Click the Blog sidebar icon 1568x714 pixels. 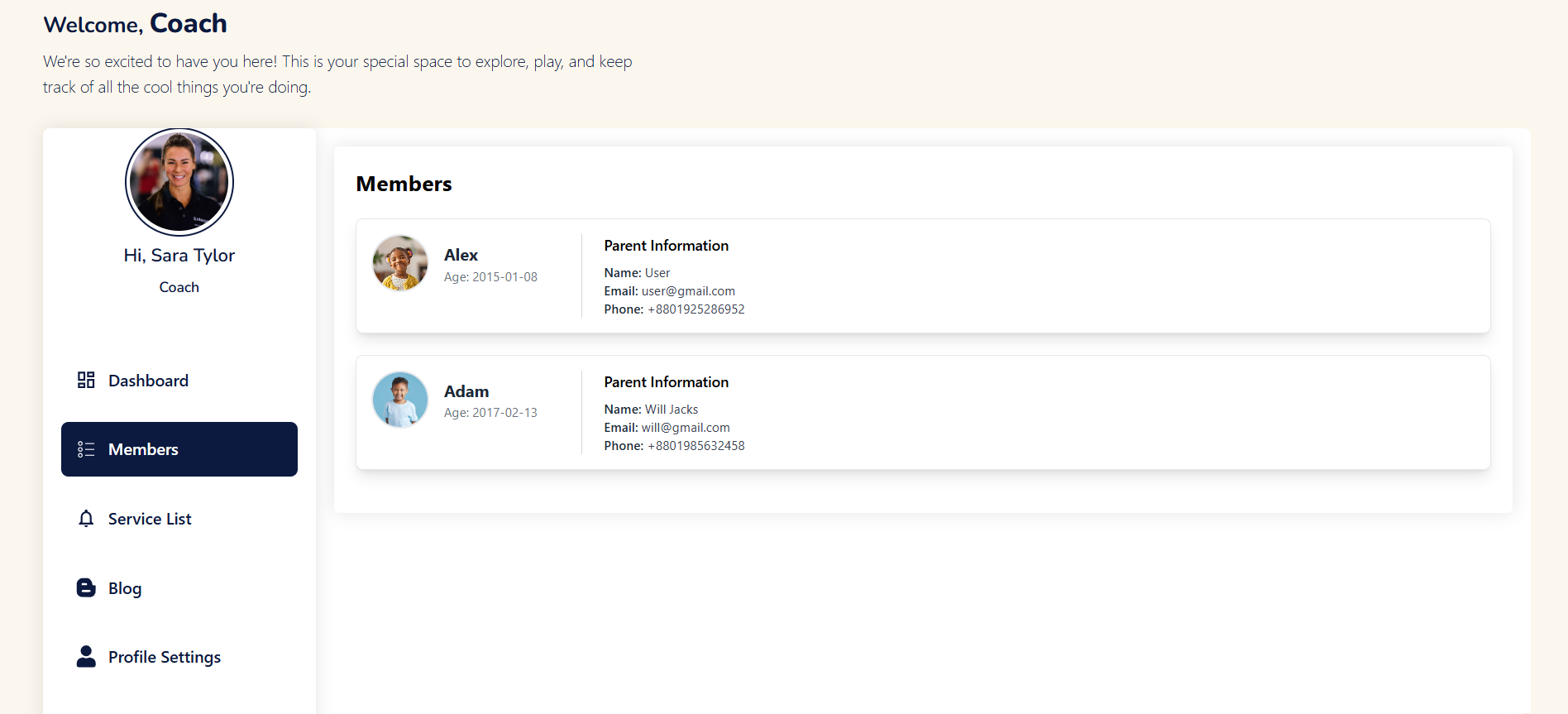click(x=86, y=587)
